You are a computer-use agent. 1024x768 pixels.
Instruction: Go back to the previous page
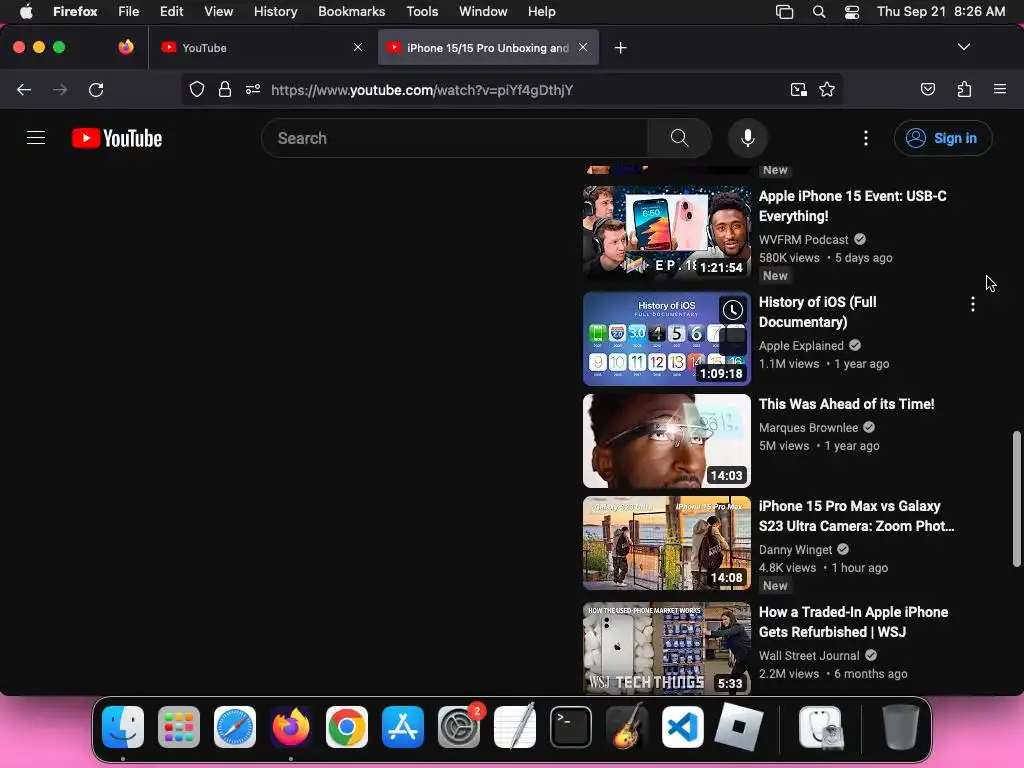[x=24, y=89]
